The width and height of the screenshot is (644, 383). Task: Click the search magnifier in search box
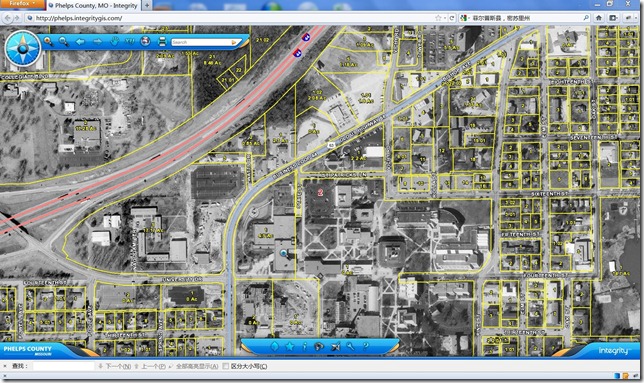[x=586, y=18]
